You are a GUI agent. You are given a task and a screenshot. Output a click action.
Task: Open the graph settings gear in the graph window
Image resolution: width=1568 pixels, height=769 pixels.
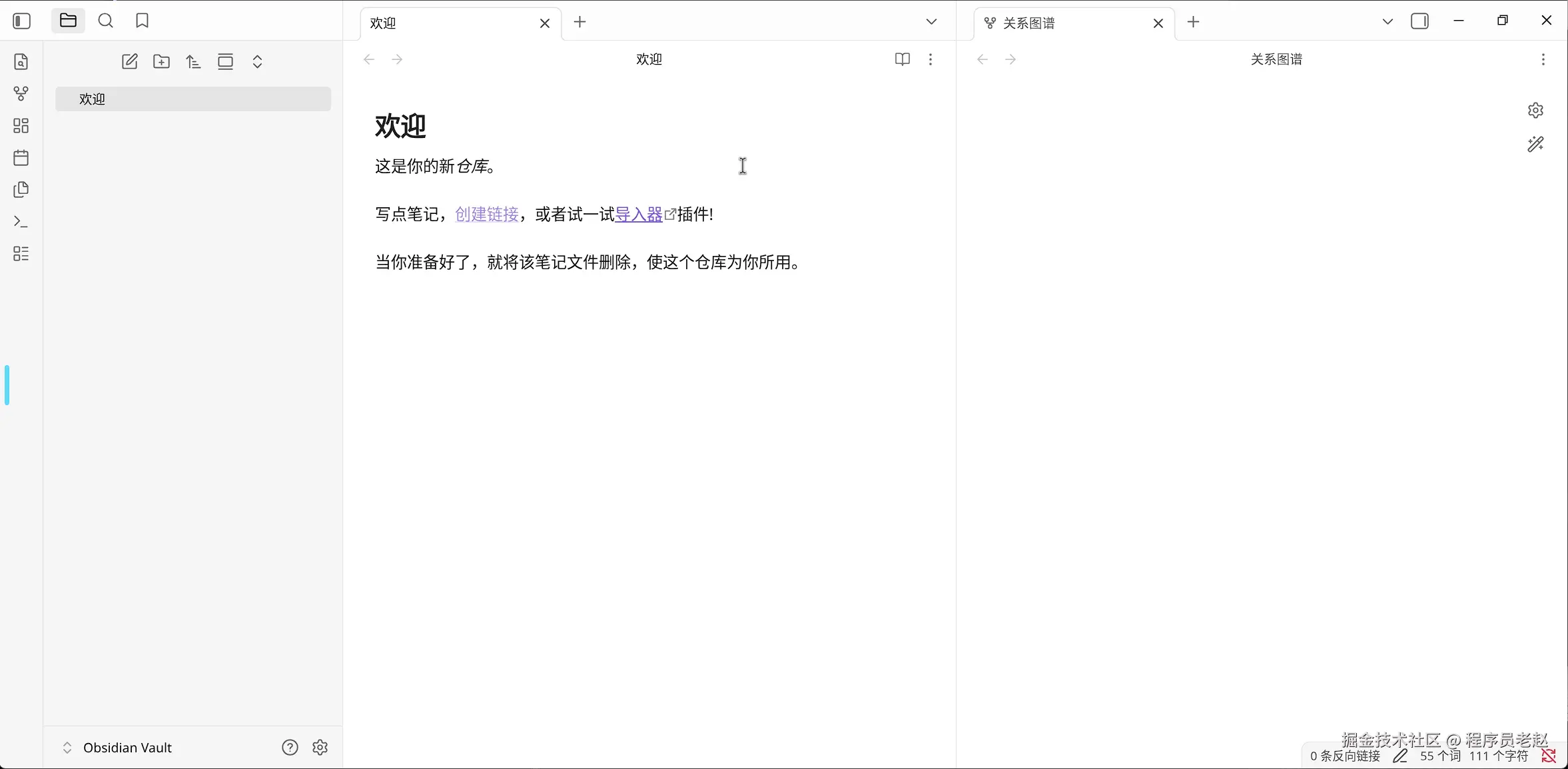(1537, 110)
